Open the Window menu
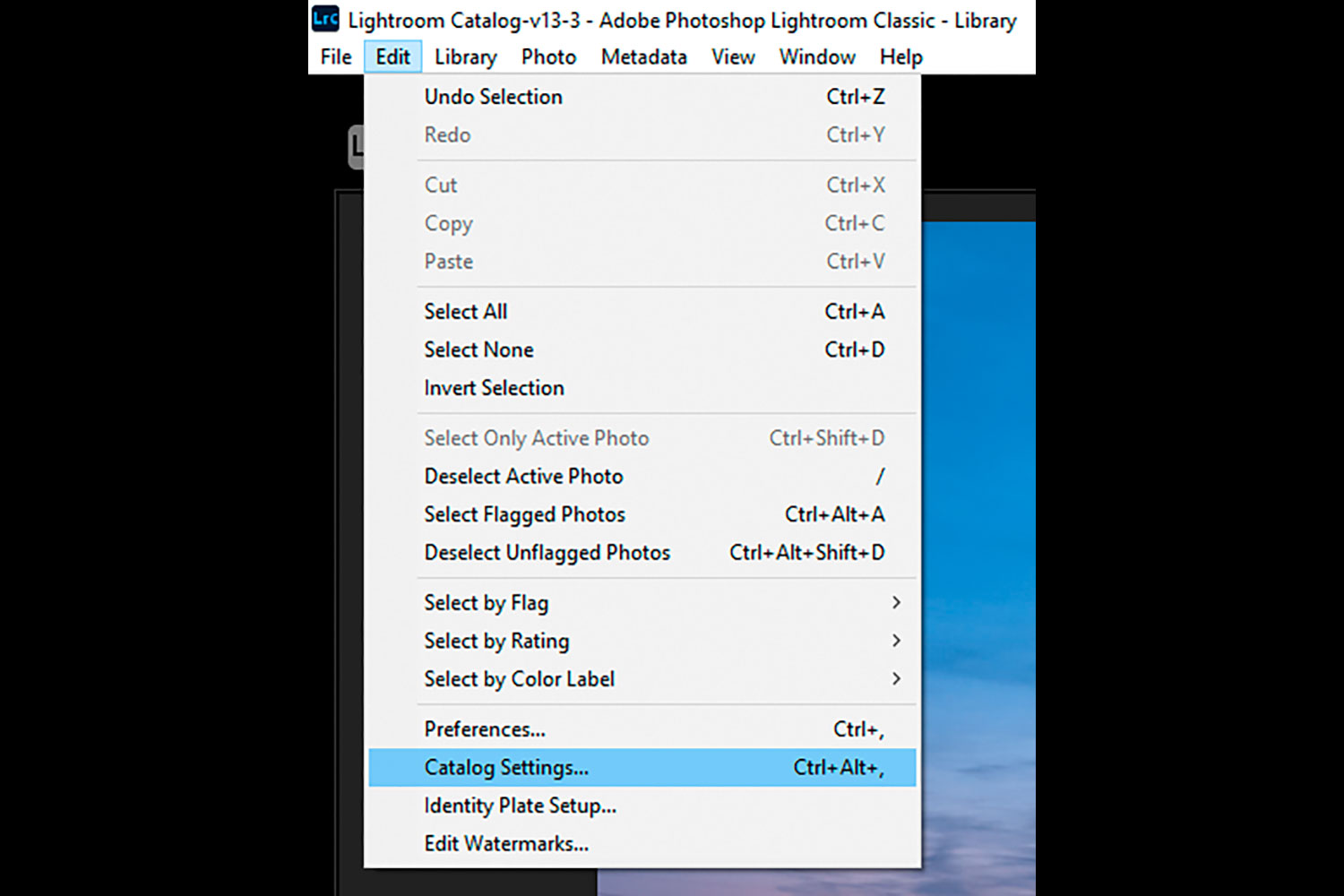The image size is (1344, 896). (816, 57)
